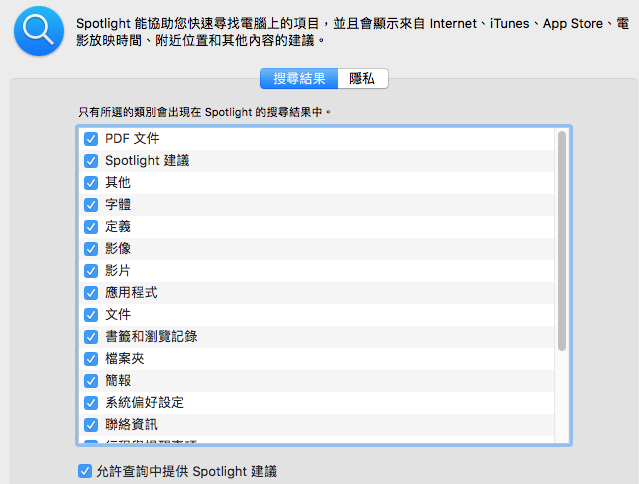Uncheck the 文件 checkbox
The image size is (639, 484).
pos(91,315)
